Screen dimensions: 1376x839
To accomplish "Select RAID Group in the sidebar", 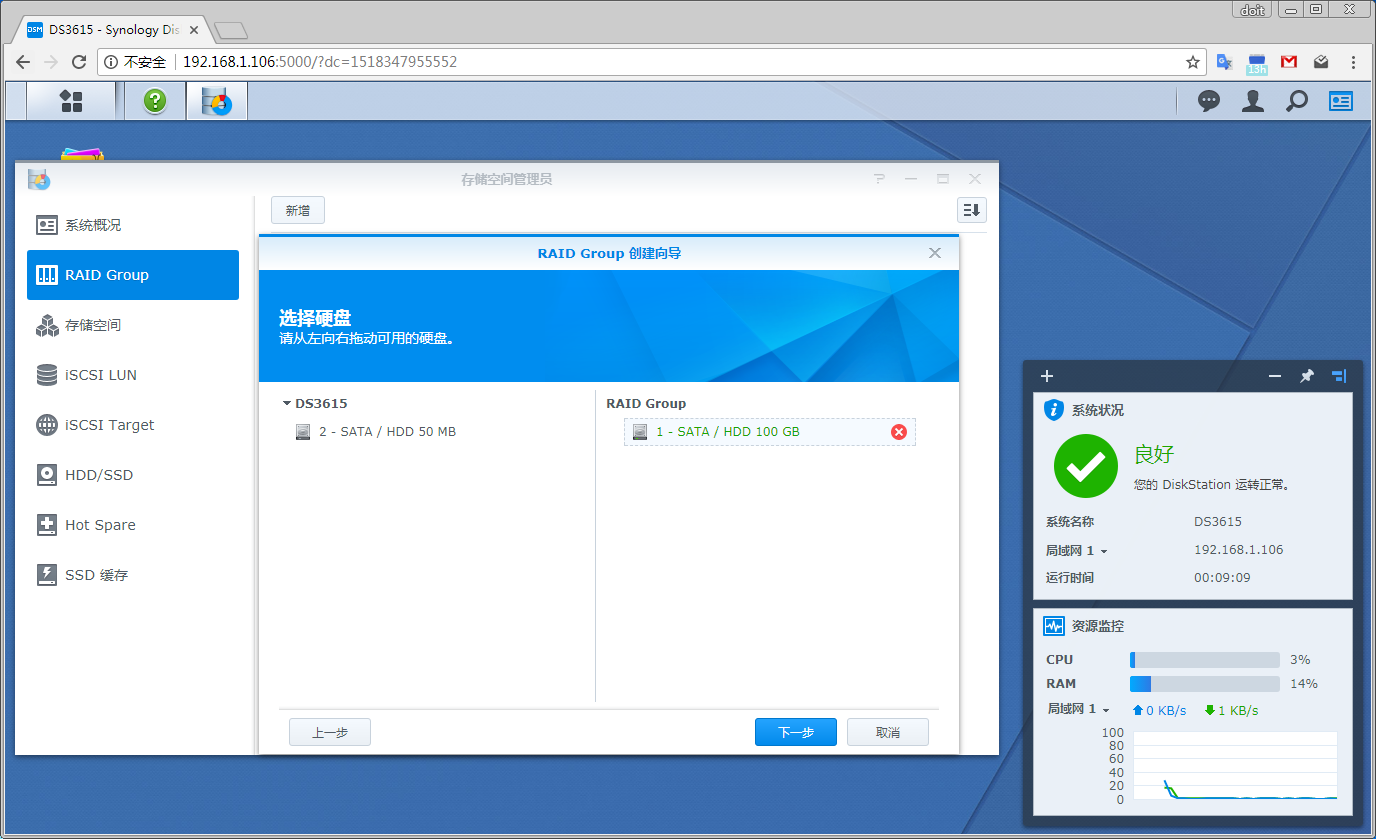I will [133, 275].
